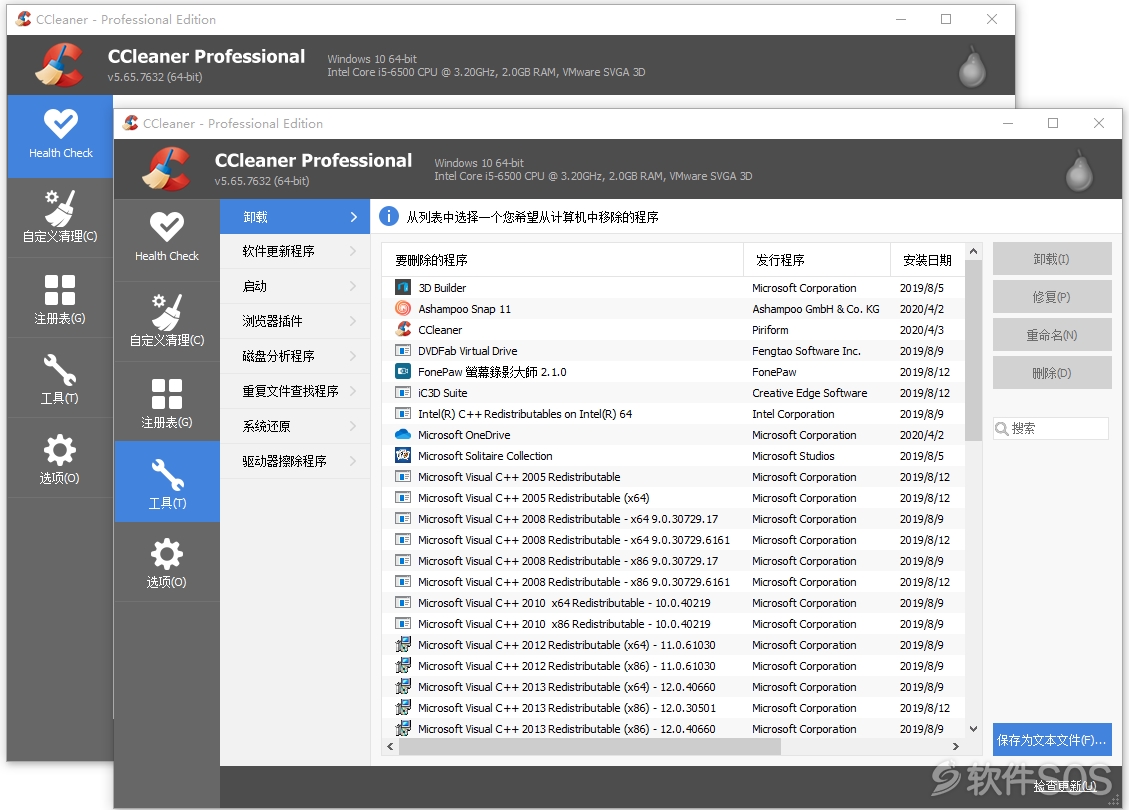This screenshot has width=1129, height=810.
Task: Open 工具(T) in the back window
Action: pyautogui.click(x=60, y=378)
